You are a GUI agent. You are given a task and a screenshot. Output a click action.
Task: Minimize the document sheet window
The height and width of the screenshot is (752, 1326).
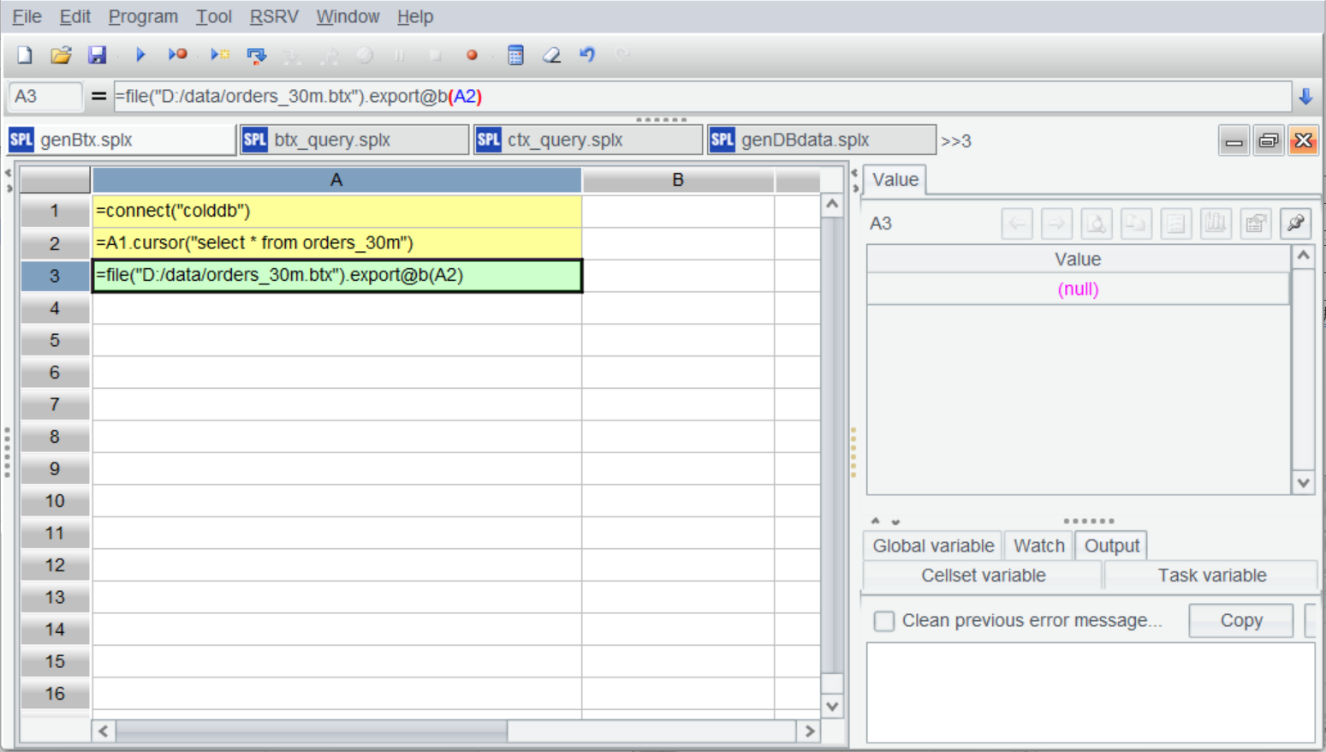1234,141
